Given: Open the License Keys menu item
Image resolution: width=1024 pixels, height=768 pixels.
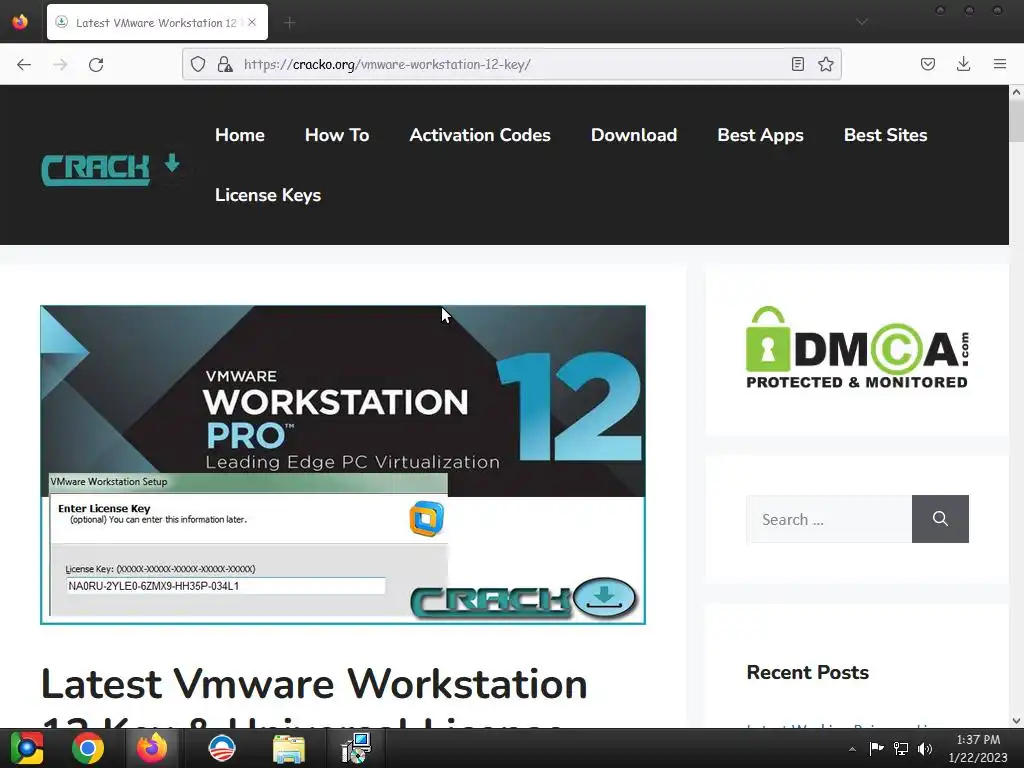Looking at the screenshot, I should [268, 195].
